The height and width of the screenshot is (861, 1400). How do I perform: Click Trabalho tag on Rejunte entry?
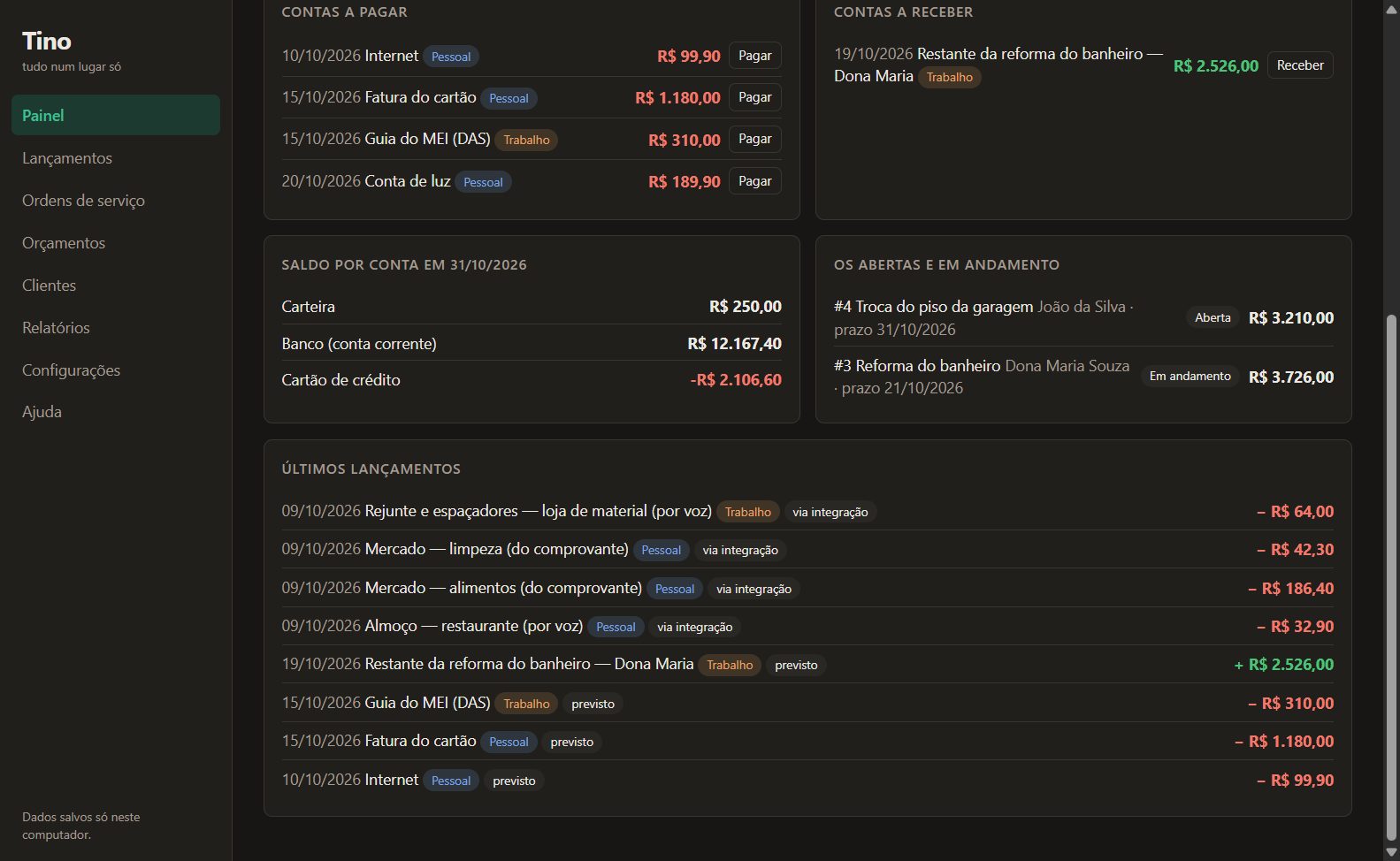[x=747, y=512]
